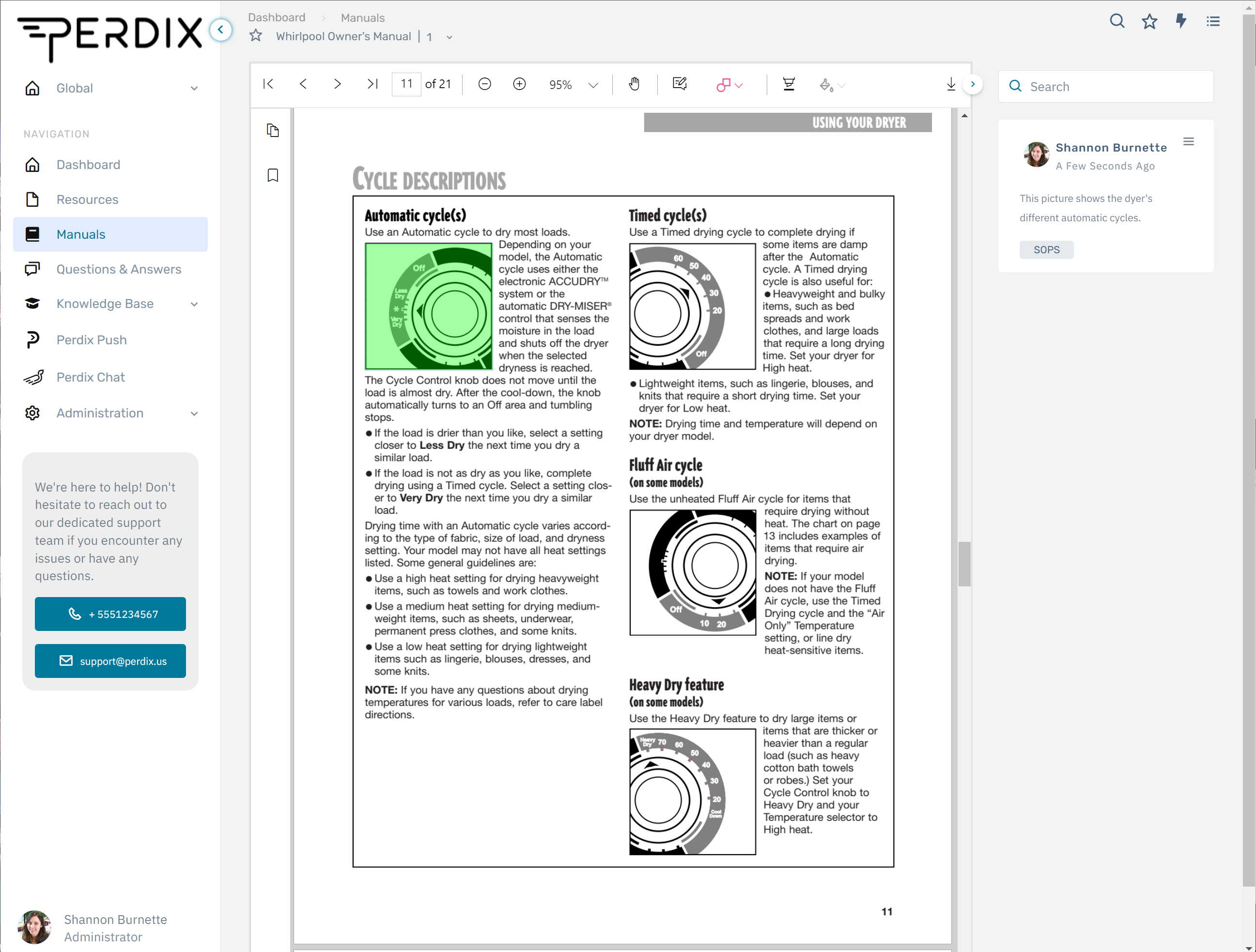Image resolution: width=1256 pixels, height=952 pixels.
Task: Click the PDF scroll up arrow
Action: [x=964, y=115]
